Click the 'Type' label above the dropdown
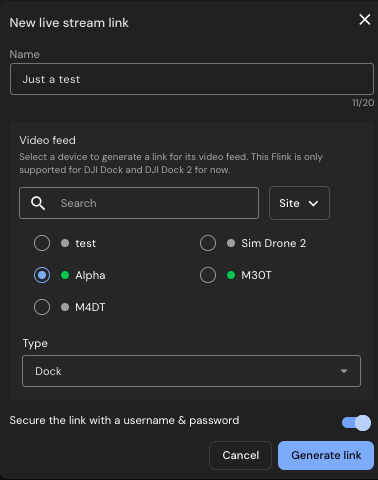Viewport: 378px width, 480px height. 35,344
